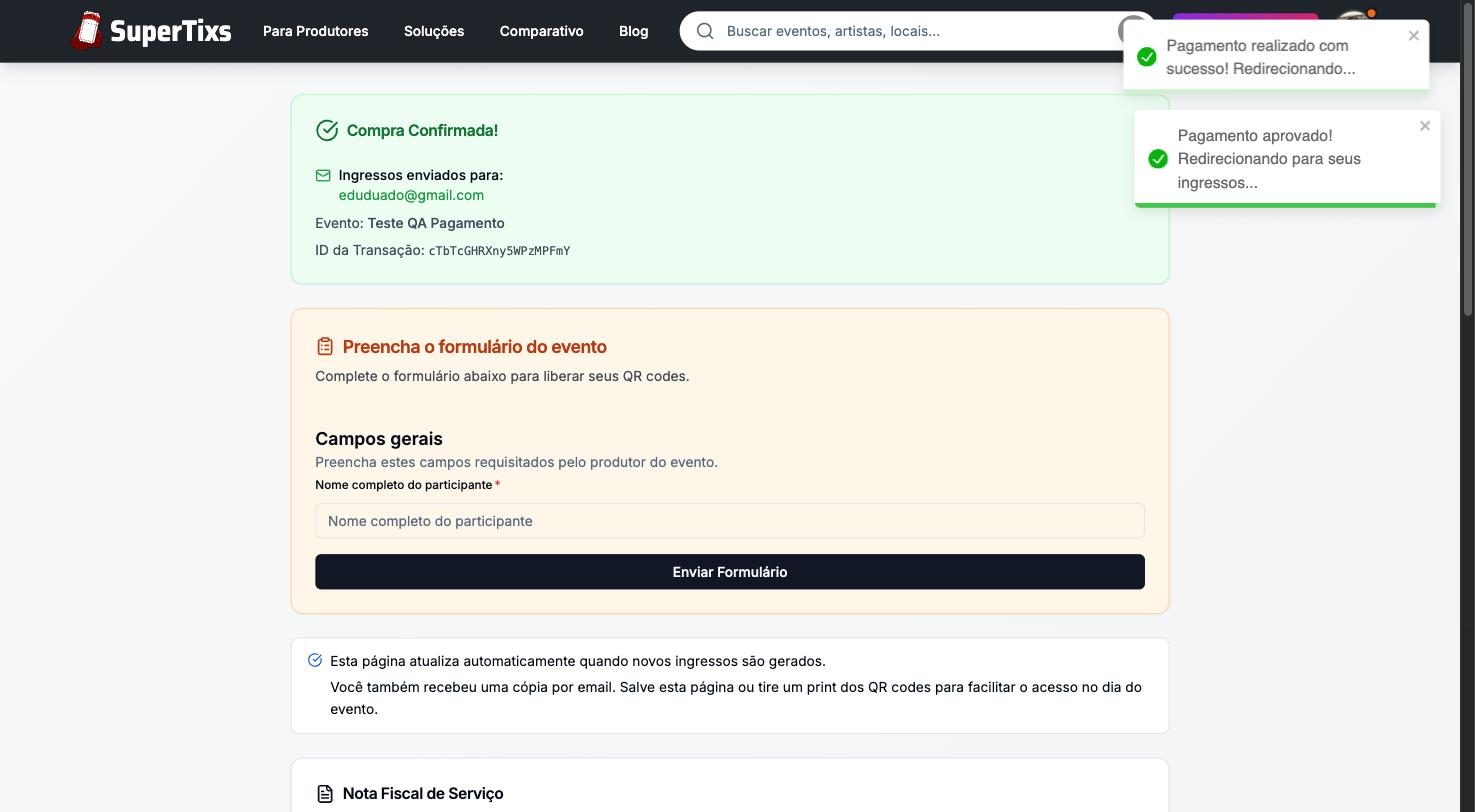The width and height of the screenshot is (1475, 812).
Task: Click 'Pagamento aprovado! Redirecionando para seus ingressos...' message text
Action: pyautogui.click(x=1269, y=159)
